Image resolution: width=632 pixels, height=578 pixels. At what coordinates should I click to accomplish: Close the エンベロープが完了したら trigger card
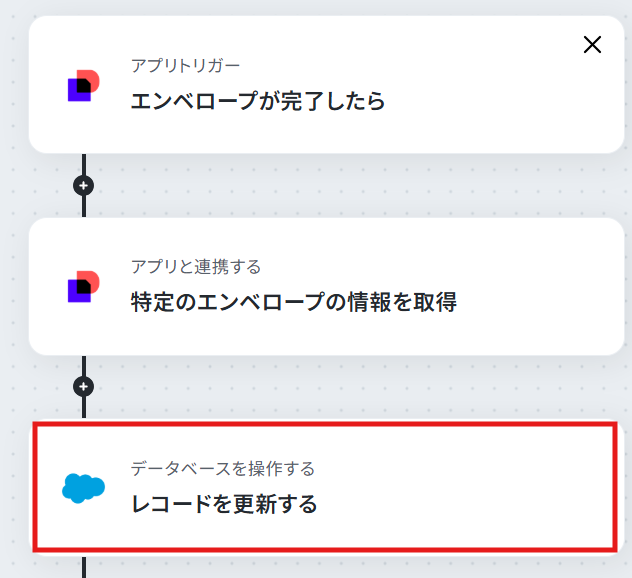(x=592, y=44)
